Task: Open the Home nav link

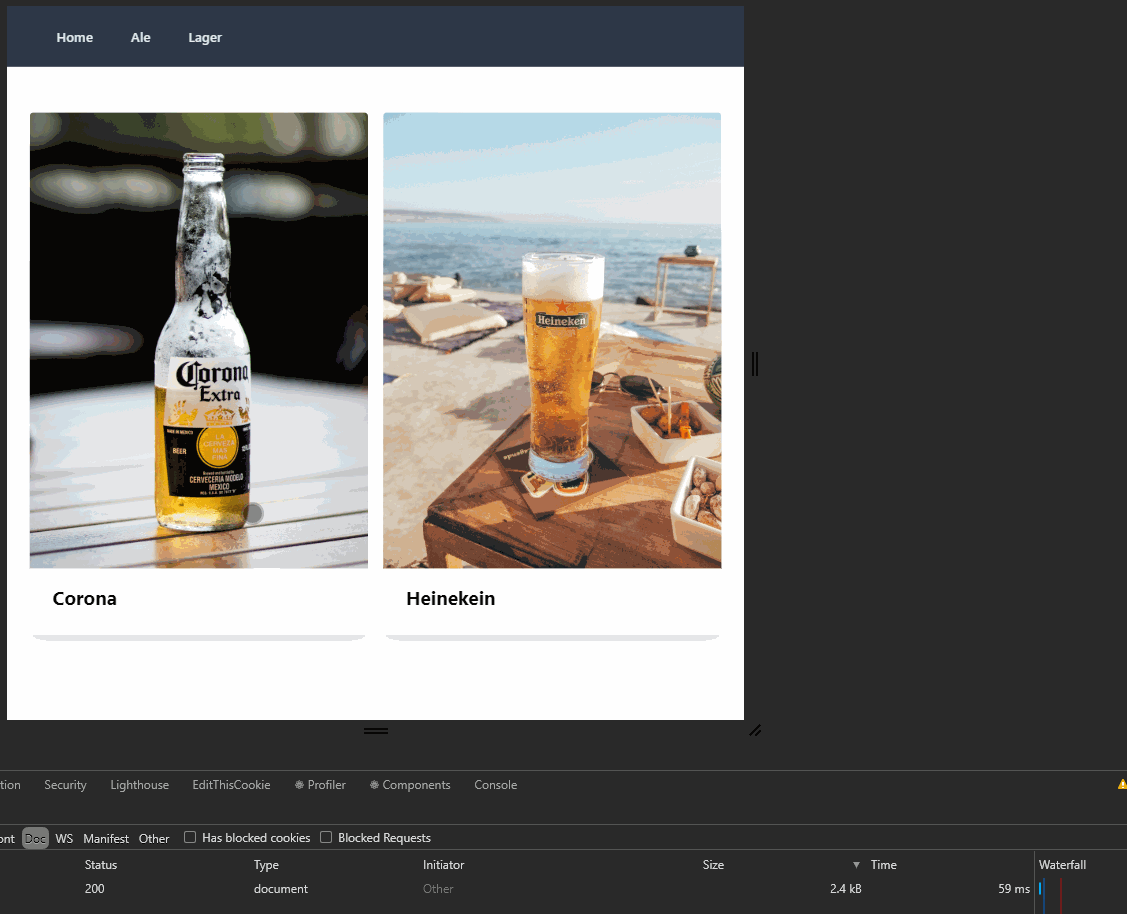Action: click(x=75, y=37)
